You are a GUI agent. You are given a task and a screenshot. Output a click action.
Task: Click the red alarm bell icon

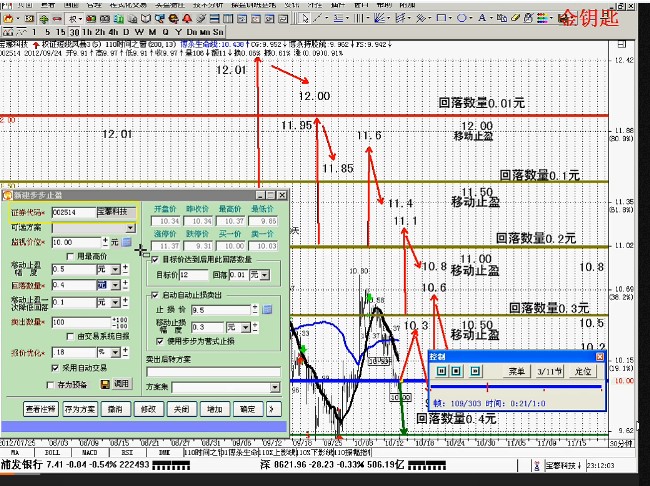click(187, 19)
